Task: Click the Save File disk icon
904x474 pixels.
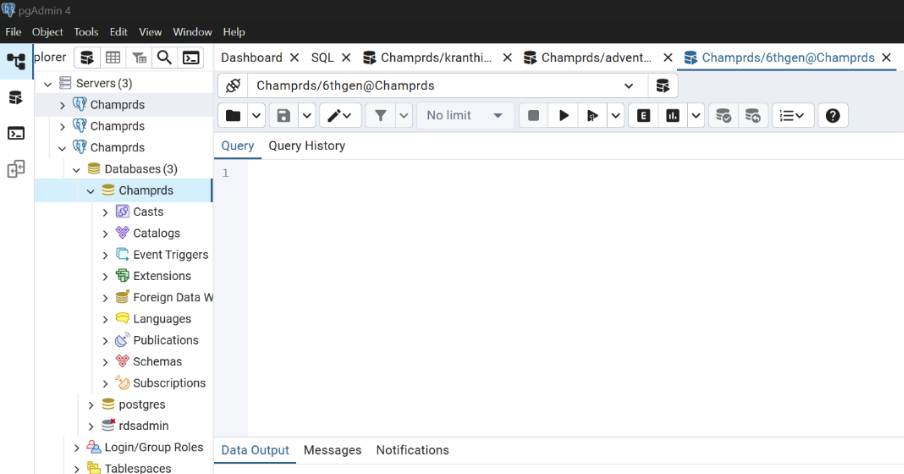Action: point(283,116)
